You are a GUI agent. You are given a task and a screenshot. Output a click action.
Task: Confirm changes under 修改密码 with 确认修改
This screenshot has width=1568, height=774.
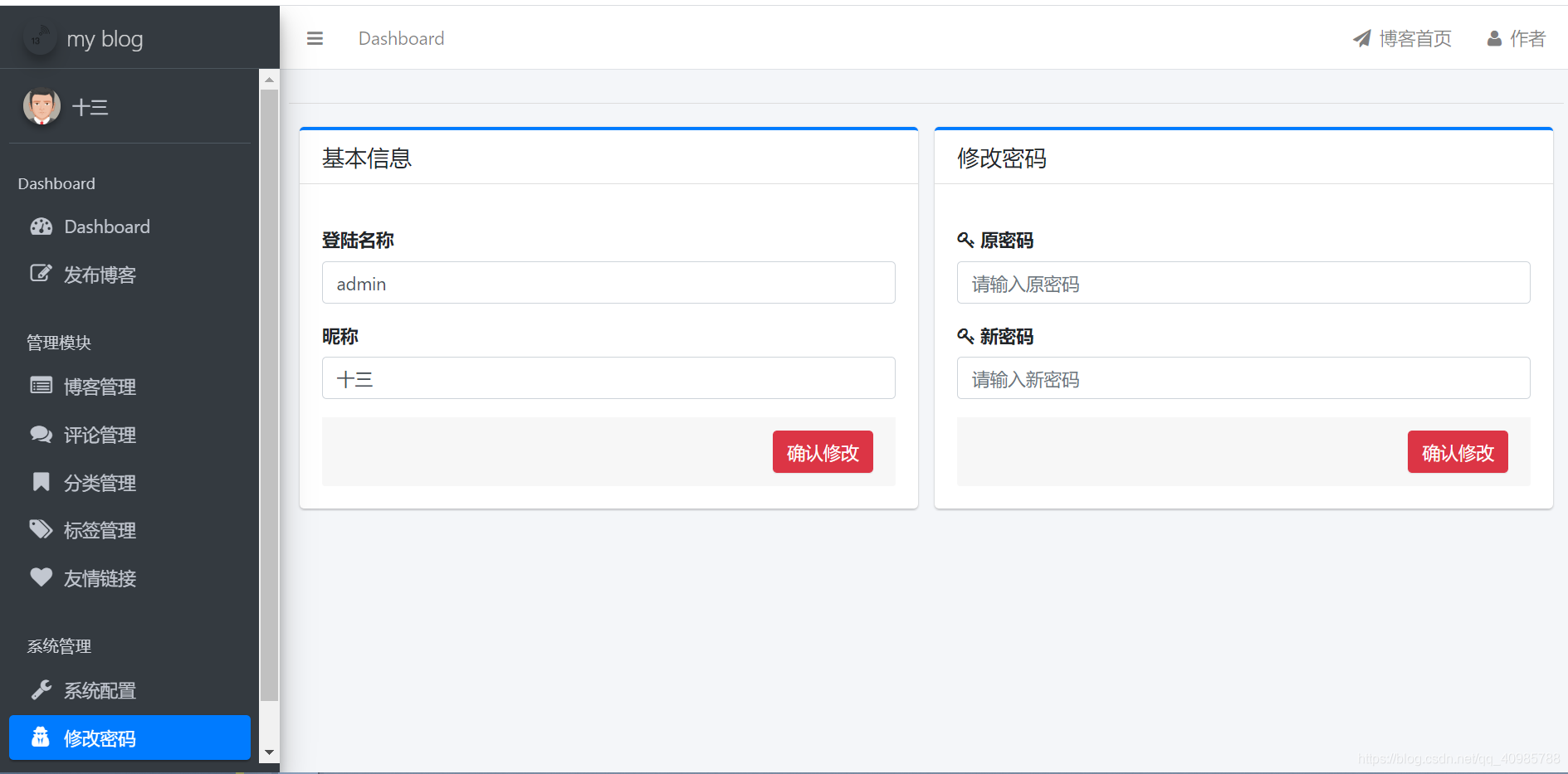[1458, 452]
